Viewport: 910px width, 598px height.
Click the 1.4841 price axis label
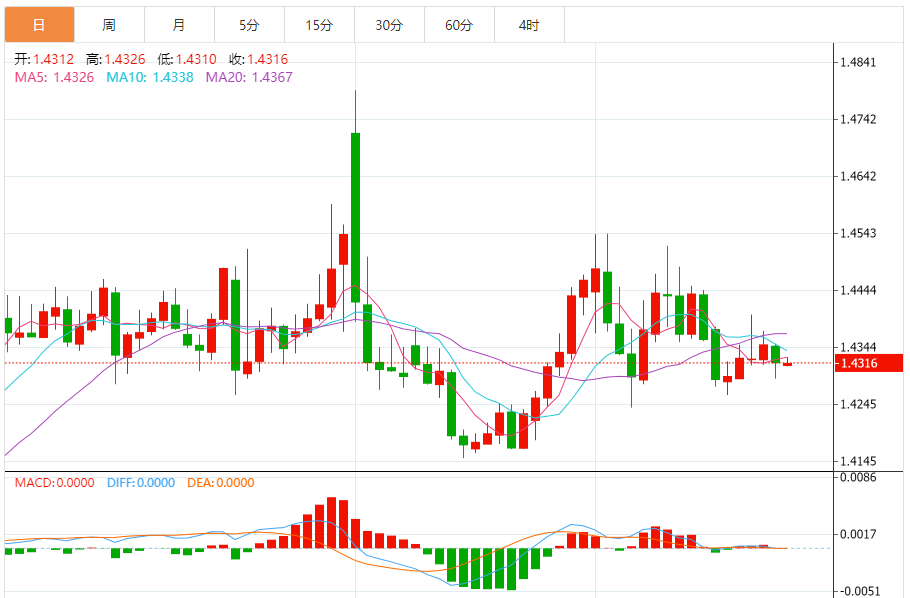(858, 63)
